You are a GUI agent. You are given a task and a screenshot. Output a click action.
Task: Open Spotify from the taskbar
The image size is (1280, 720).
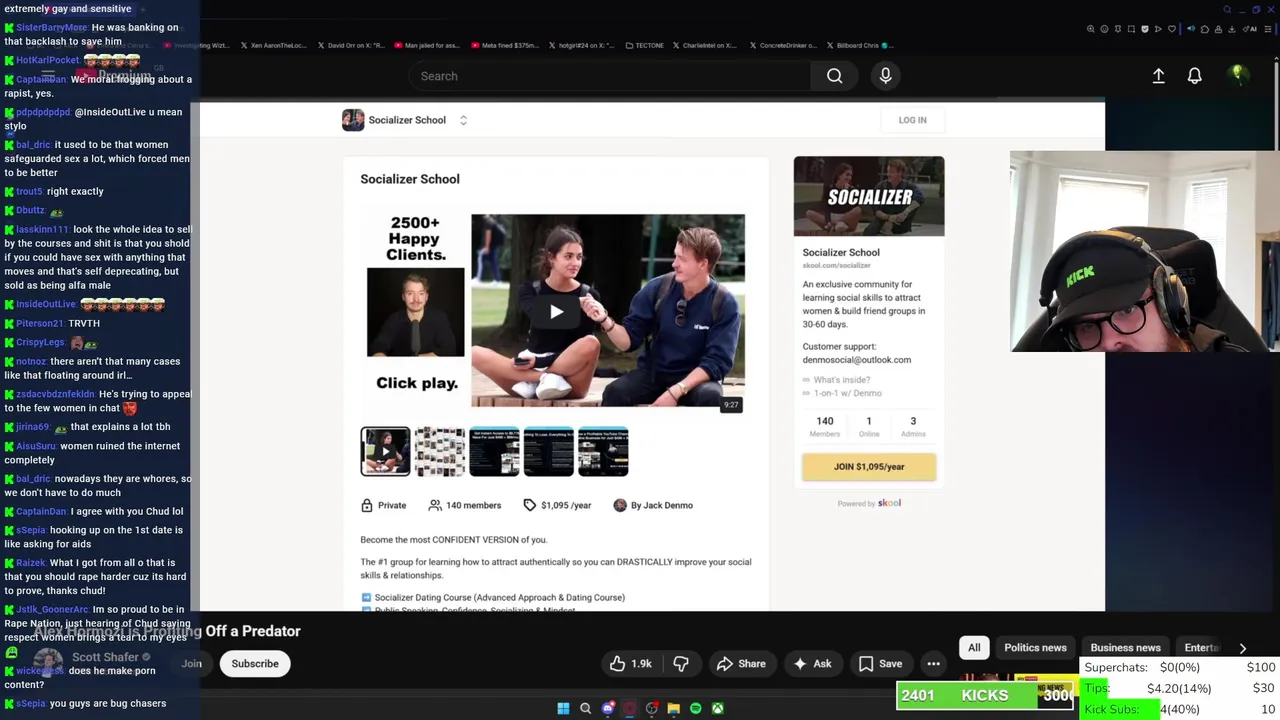[x=695, y=709]
